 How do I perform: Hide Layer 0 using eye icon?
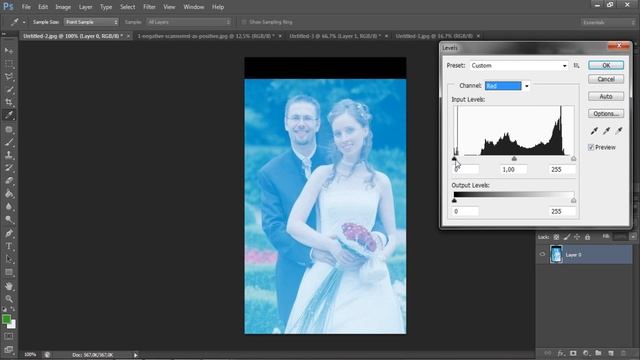(x=542, y=254)
